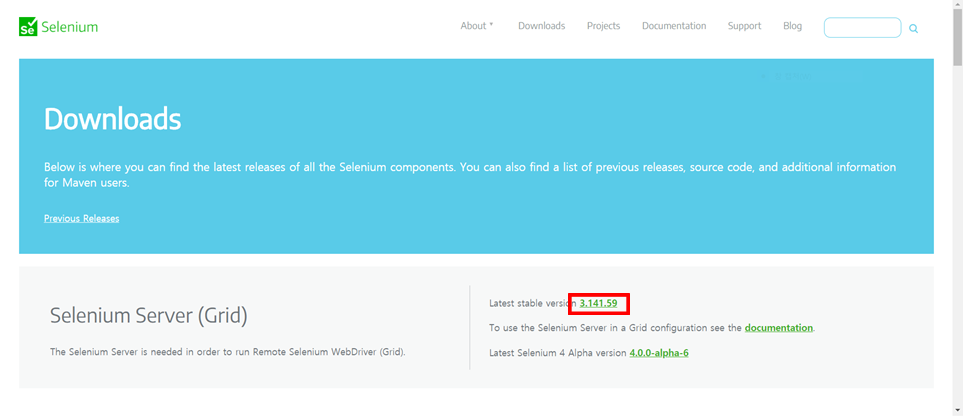Open the Previous Releases link
The image size is (963, 416).
tap(82, 218)
